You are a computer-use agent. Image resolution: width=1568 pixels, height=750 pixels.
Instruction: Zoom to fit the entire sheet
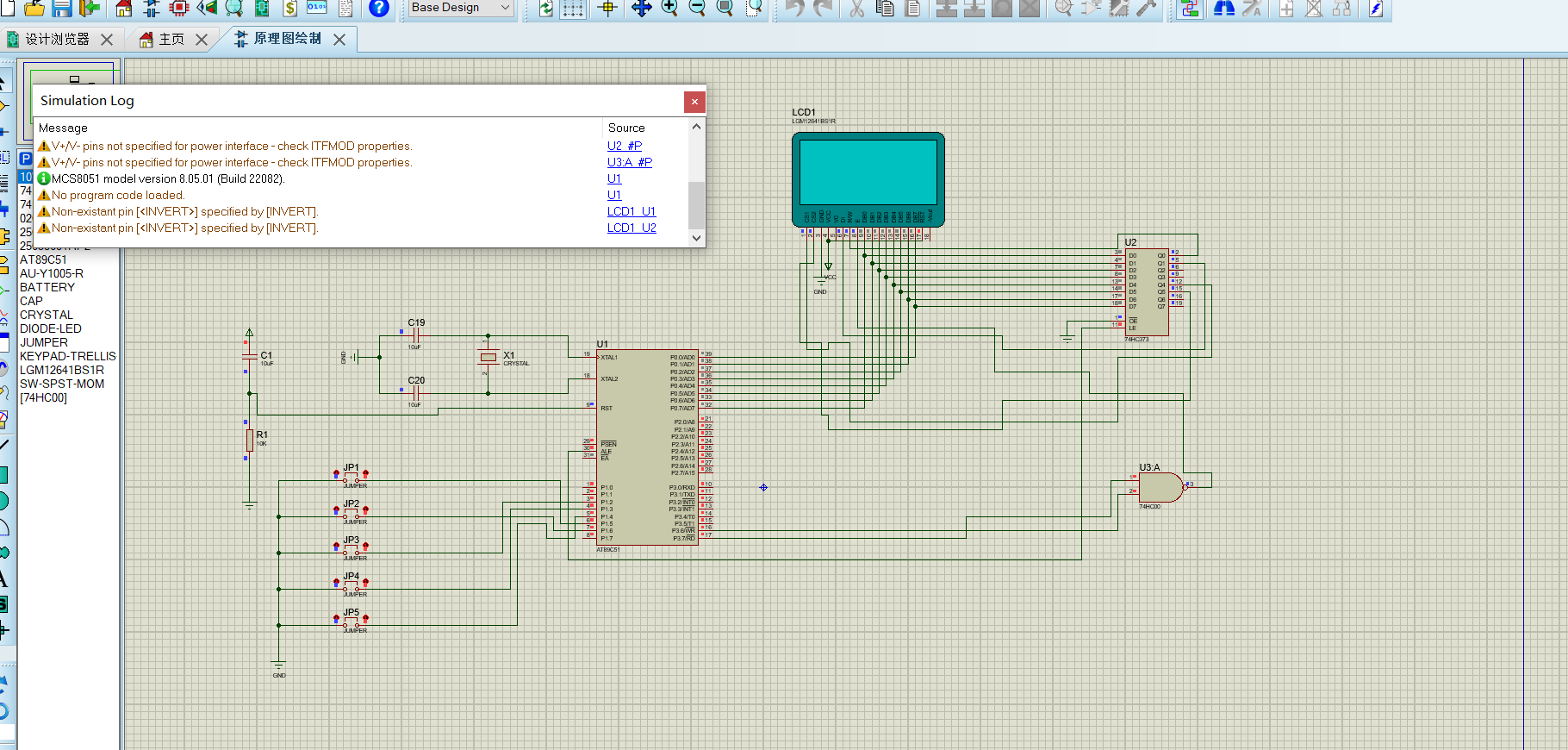point(725,9)
